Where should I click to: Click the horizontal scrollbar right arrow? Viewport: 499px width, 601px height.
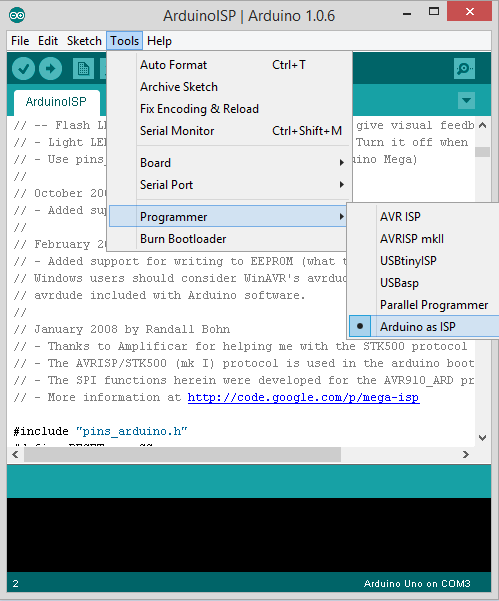tap(466, 455)
